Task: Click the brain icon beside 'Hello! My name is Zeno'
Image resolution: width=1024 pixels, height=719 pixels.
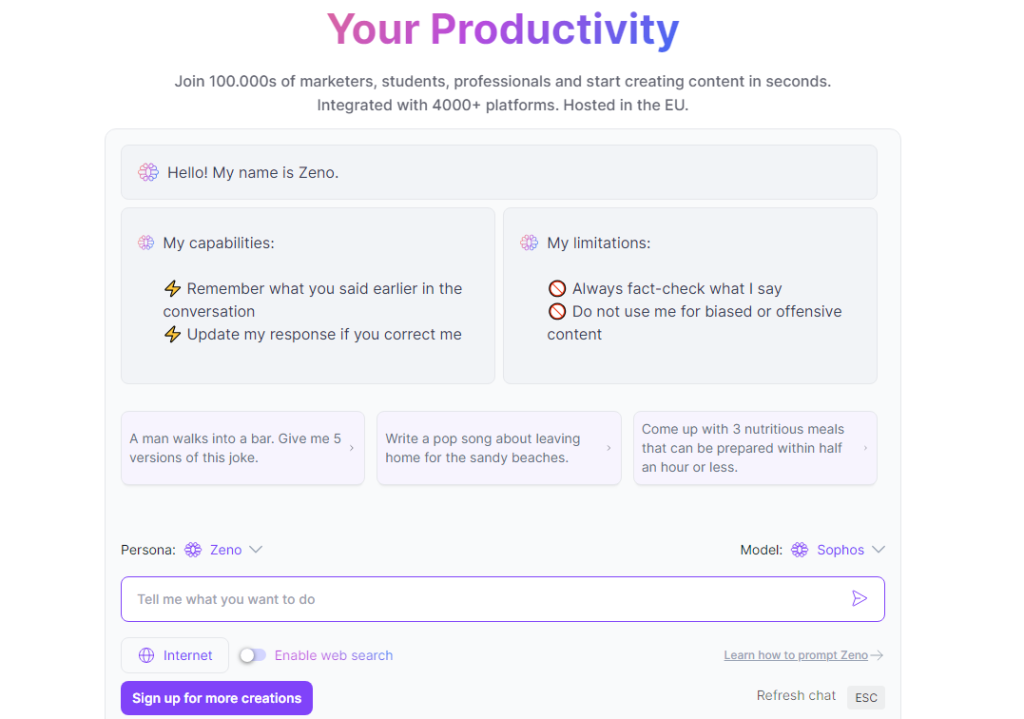Action: (x=148, y=172)
